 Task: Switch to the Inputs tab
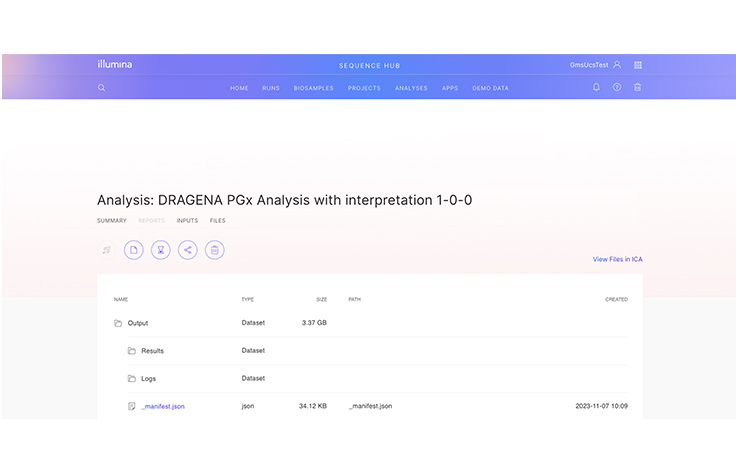[x=187, y=220]
